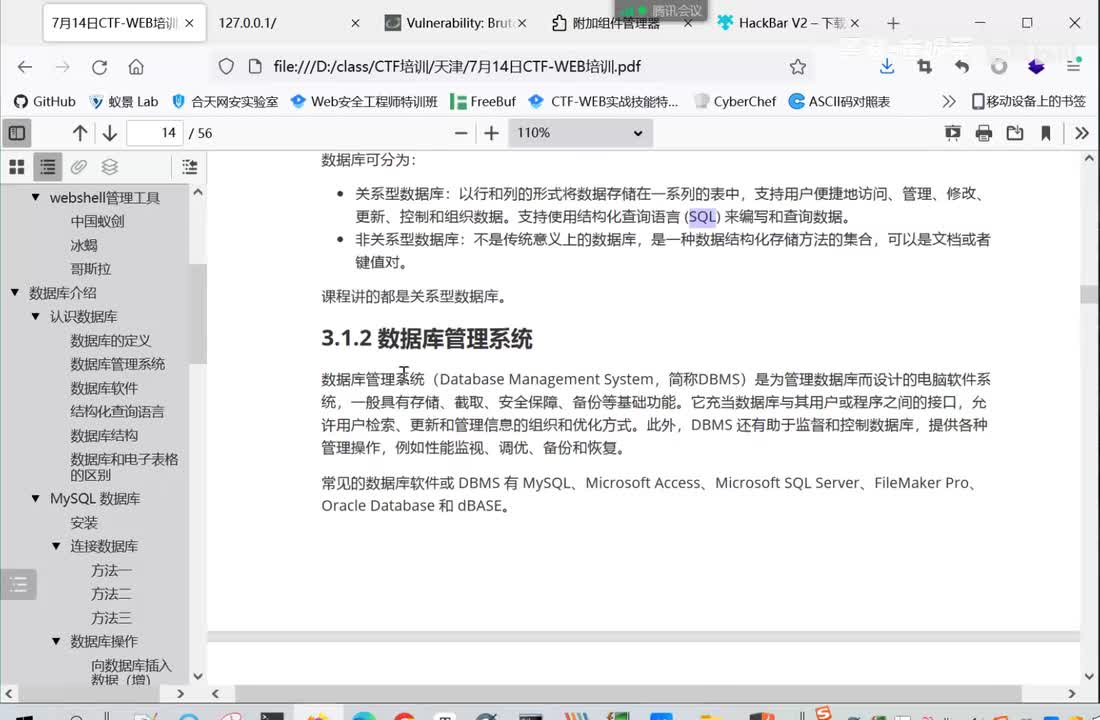Close the 7月14日CTF-WEB培训 tab

(x=189, y=23)
